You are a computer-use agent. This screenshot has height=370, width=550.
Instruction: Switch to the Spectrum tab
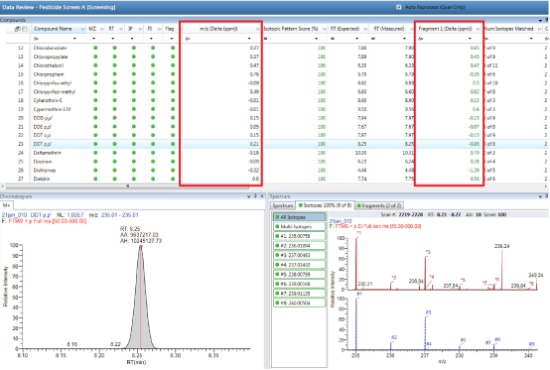point(282,206)
